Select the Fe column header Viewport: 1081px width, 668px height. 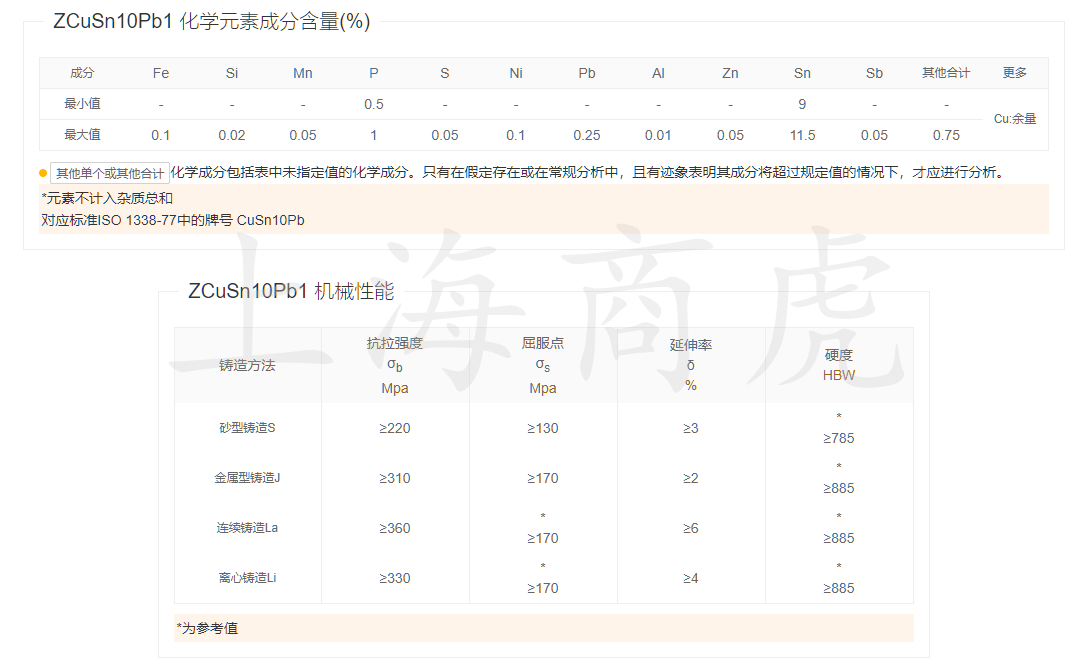tap(160, 72)
